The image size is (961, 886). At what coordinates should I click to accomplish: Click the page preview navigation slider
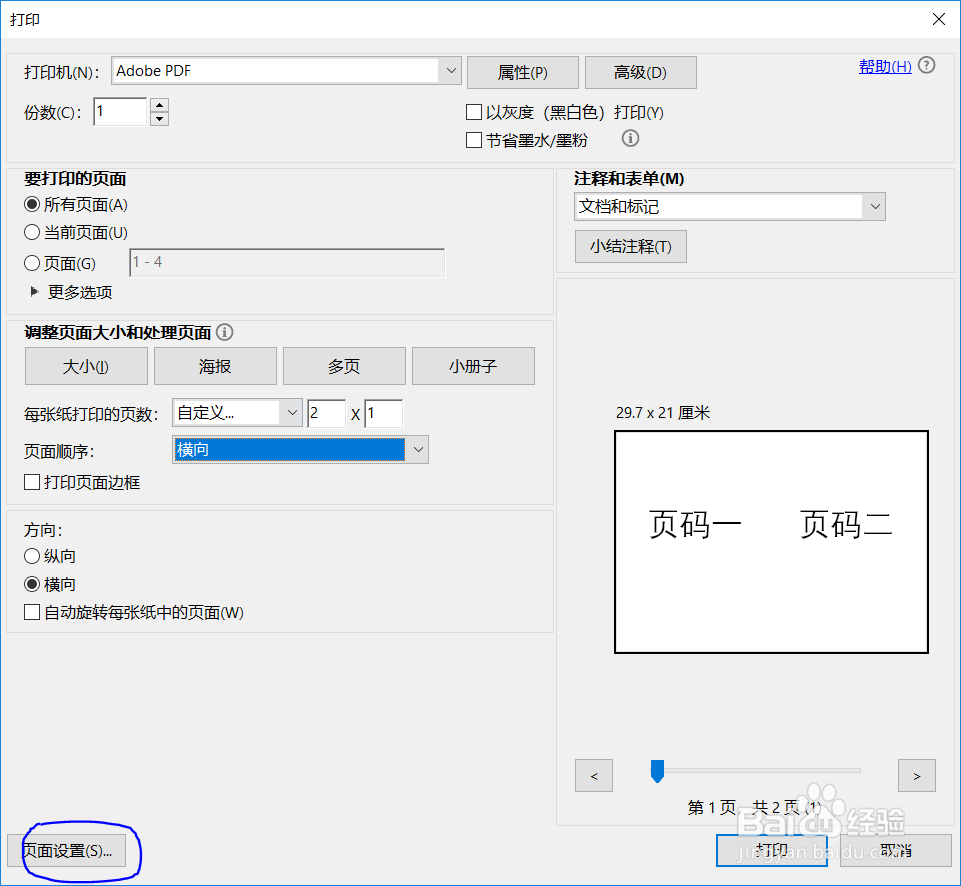pos(657,771)
